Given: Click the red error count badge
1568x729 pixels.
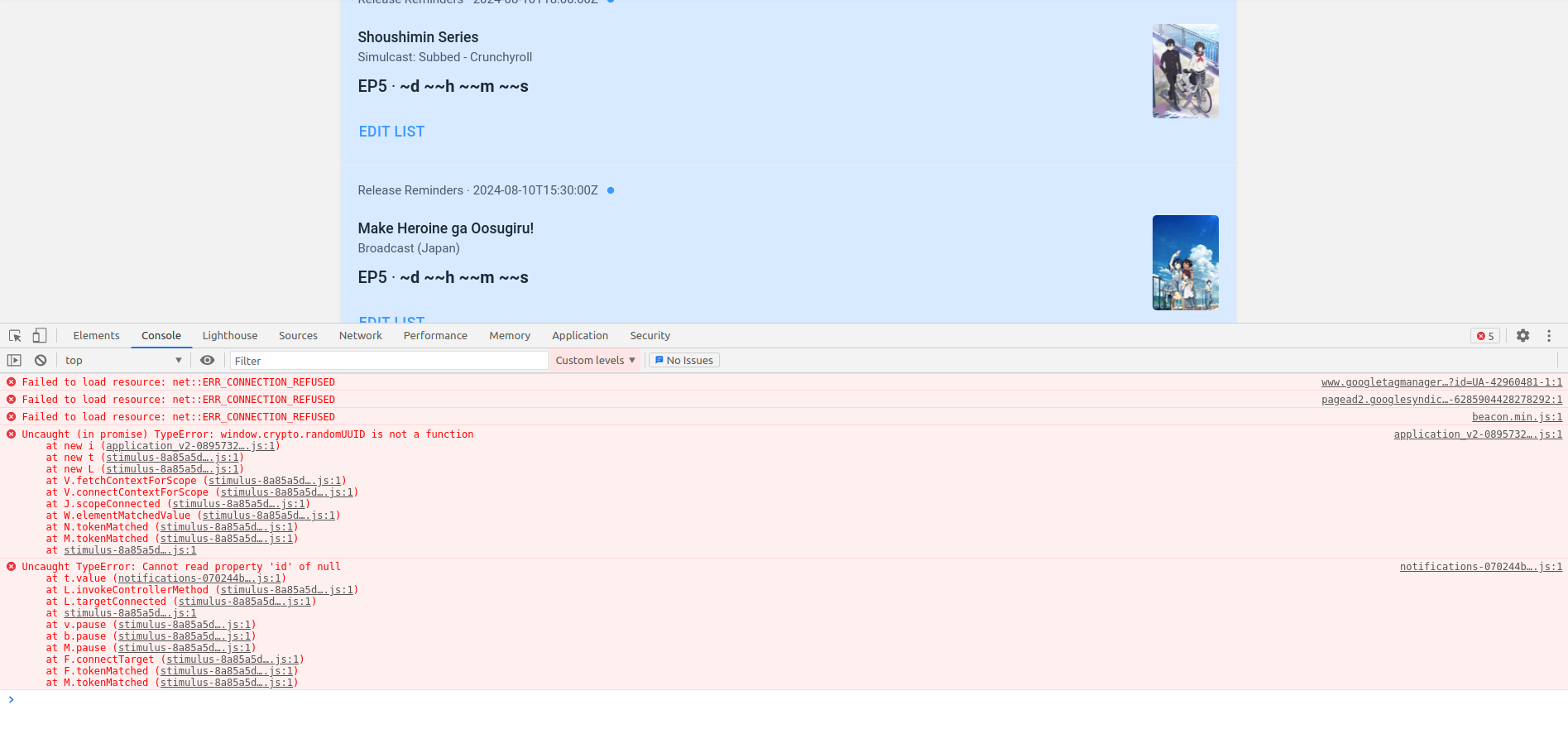Looking at the screenshot, I should 1485,336.
